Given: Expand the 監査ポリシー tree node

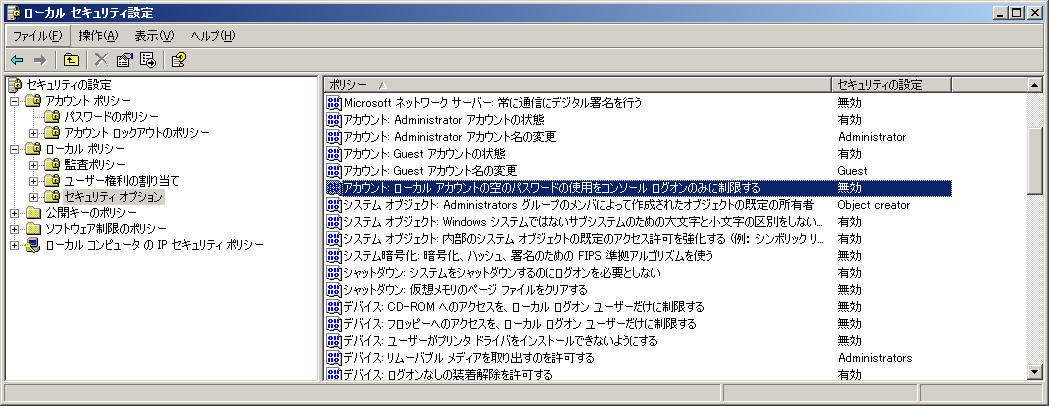Looking at the screenshot, I should [x=33, y=165].
